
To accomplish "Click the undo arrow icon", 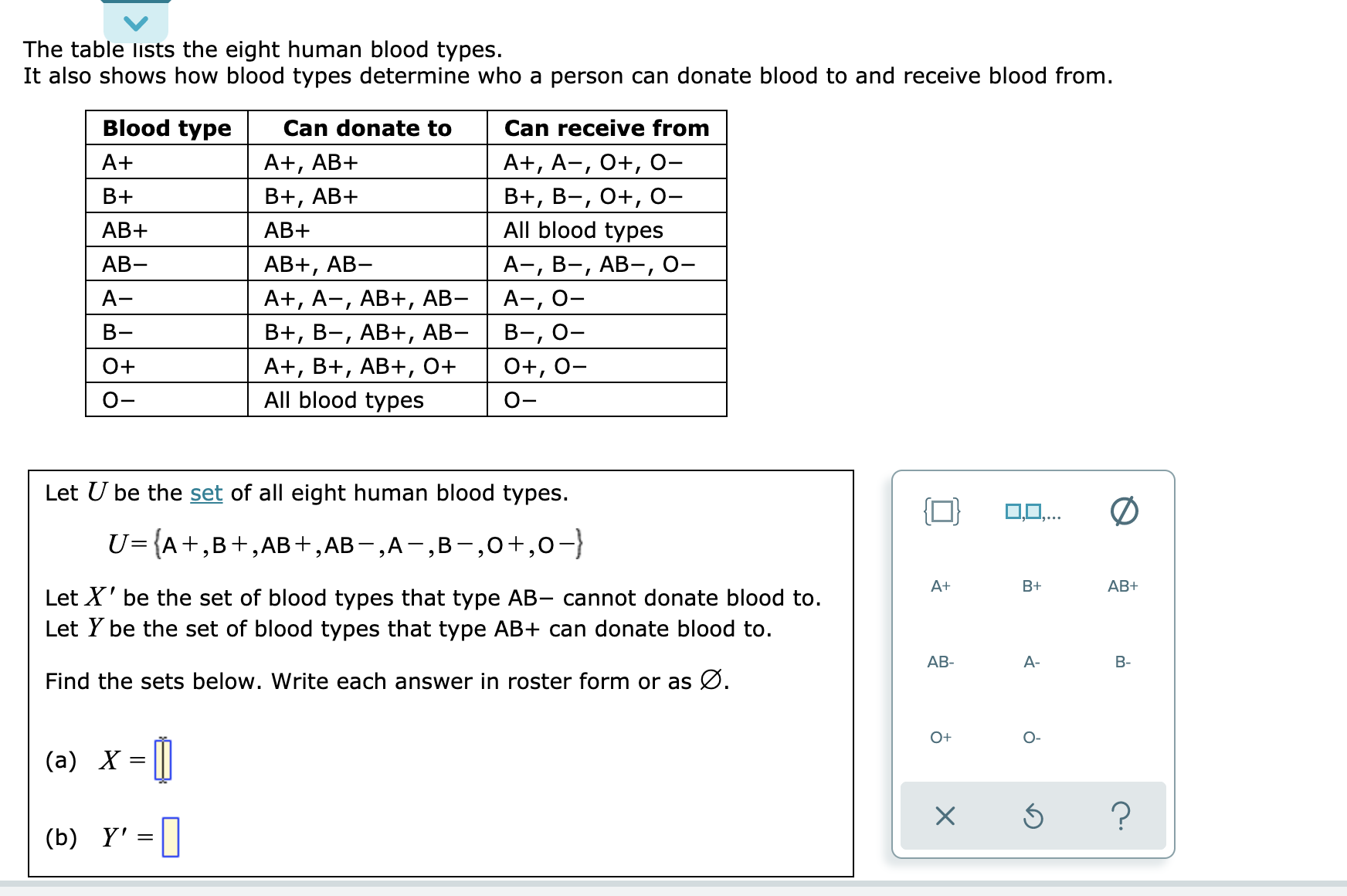I will click(x=1033, y=817).
